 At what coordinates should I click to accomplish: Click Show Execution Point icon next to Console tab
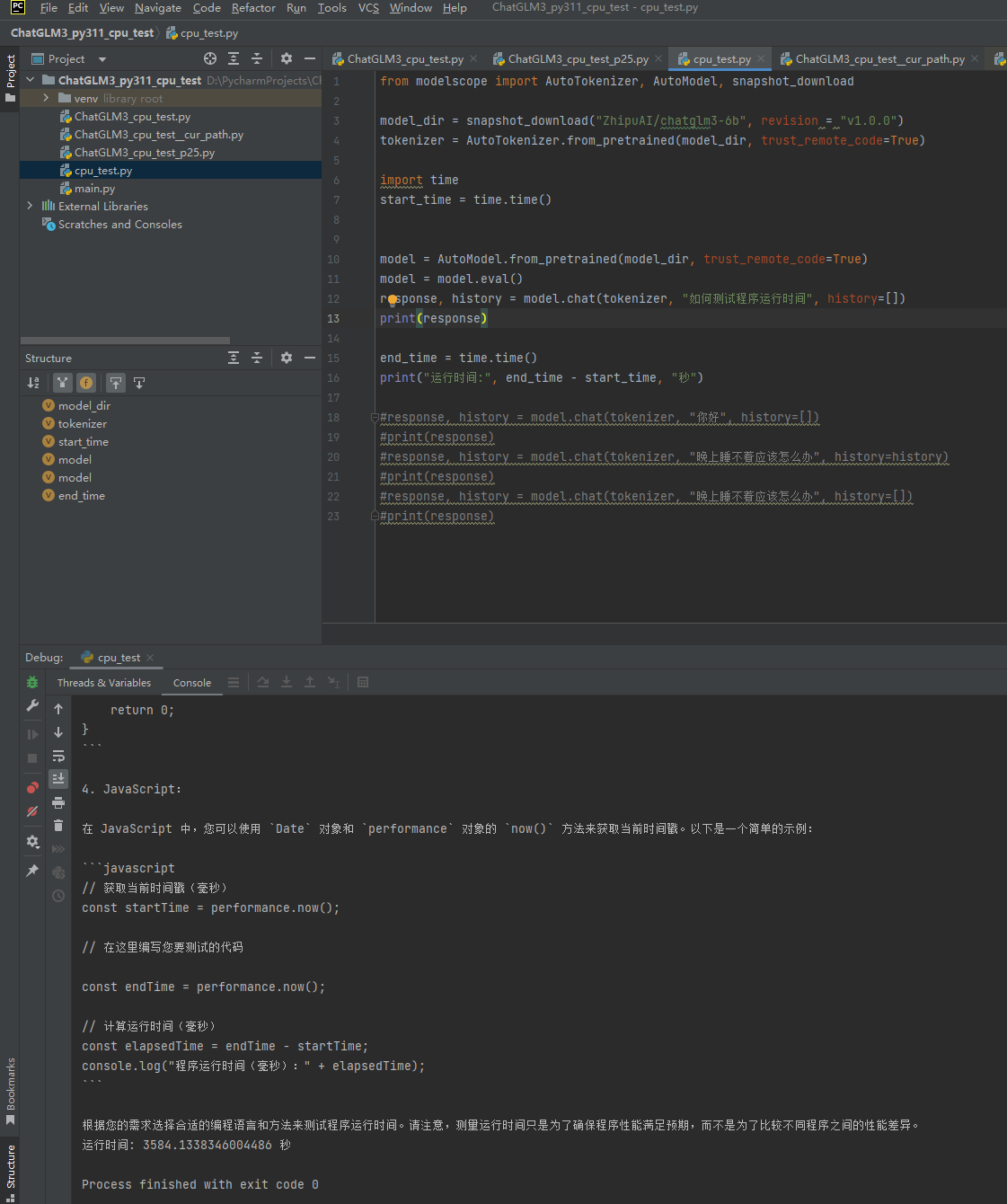(x=234, y=683)
